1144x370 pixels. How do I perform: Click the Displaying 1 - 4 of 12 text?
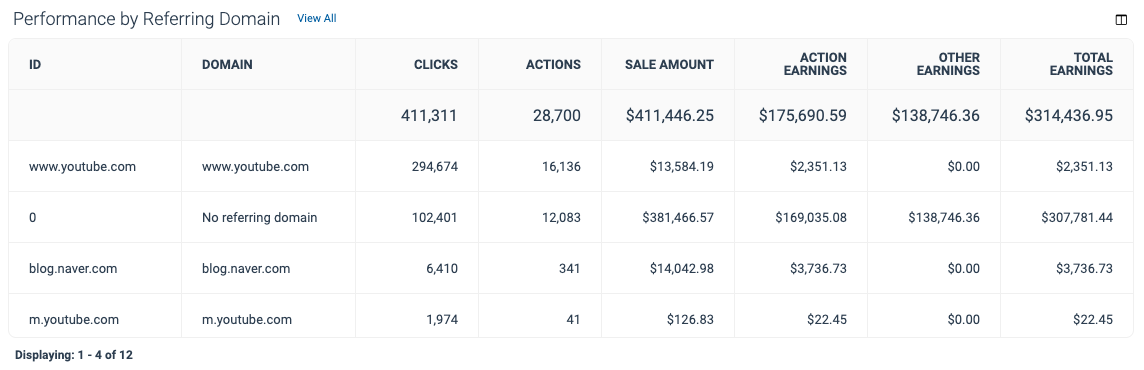point(74,355)
